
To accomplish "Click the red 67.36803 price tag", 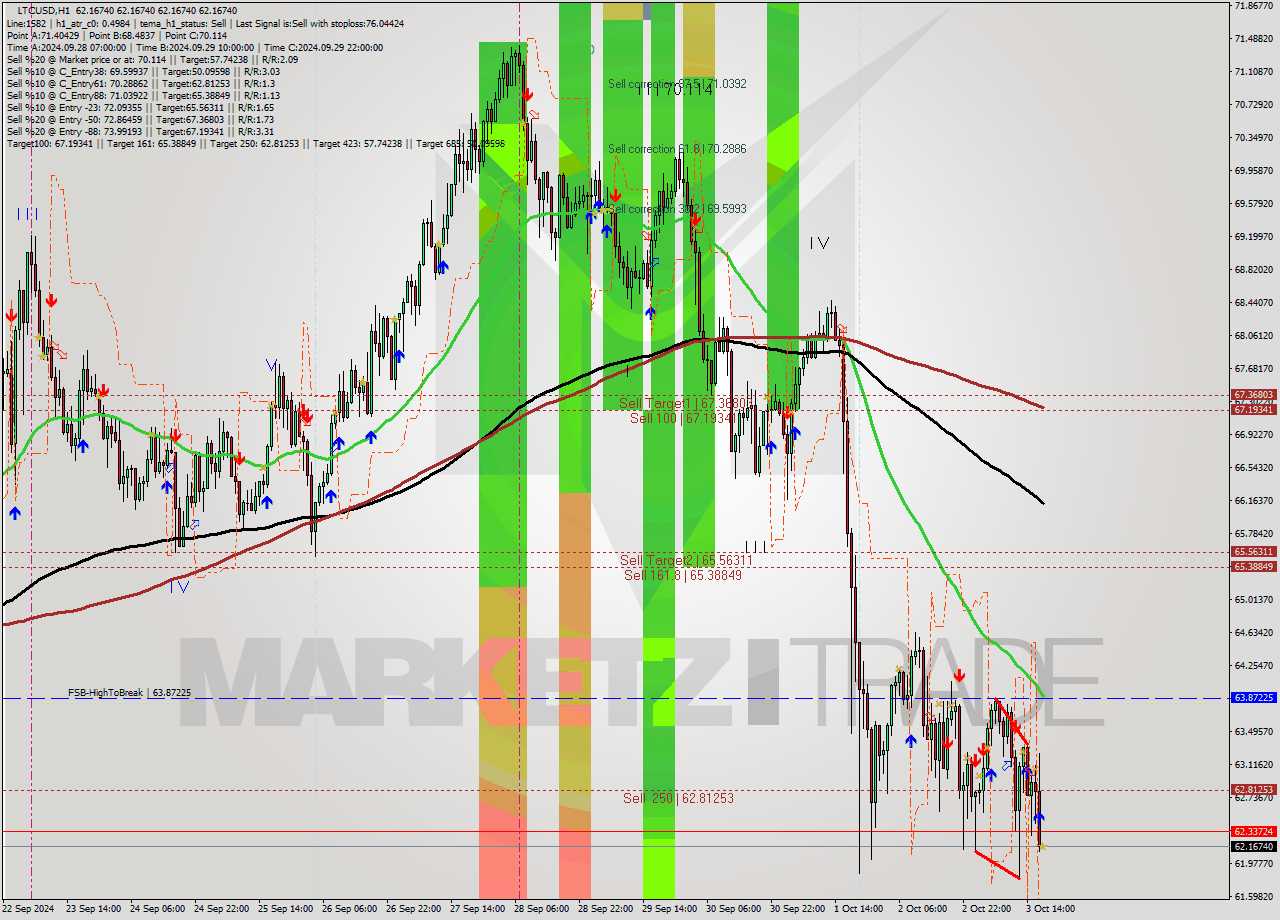I will click(x=1253, y=395).
